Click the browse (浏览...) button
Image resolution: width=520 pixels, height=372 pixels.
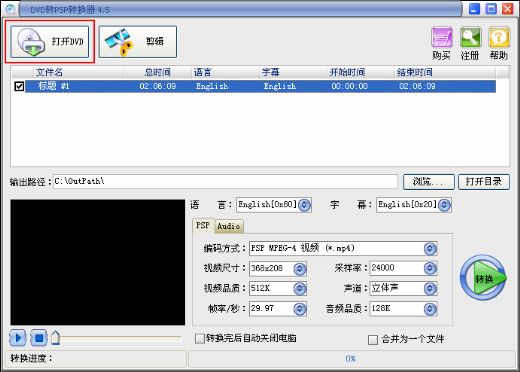click(428, 182)
